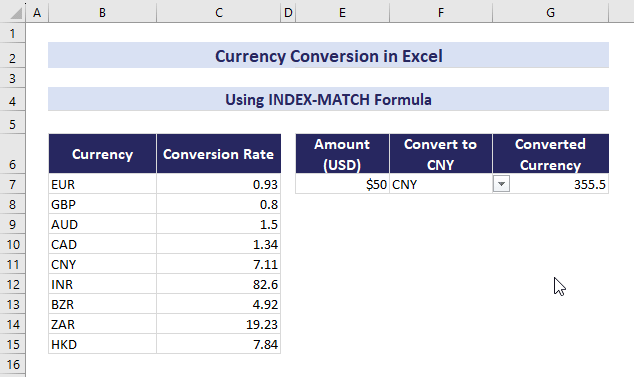634x377 pixels.
Task: Select the 1.34 rate cell
Action: click(219, 244)
